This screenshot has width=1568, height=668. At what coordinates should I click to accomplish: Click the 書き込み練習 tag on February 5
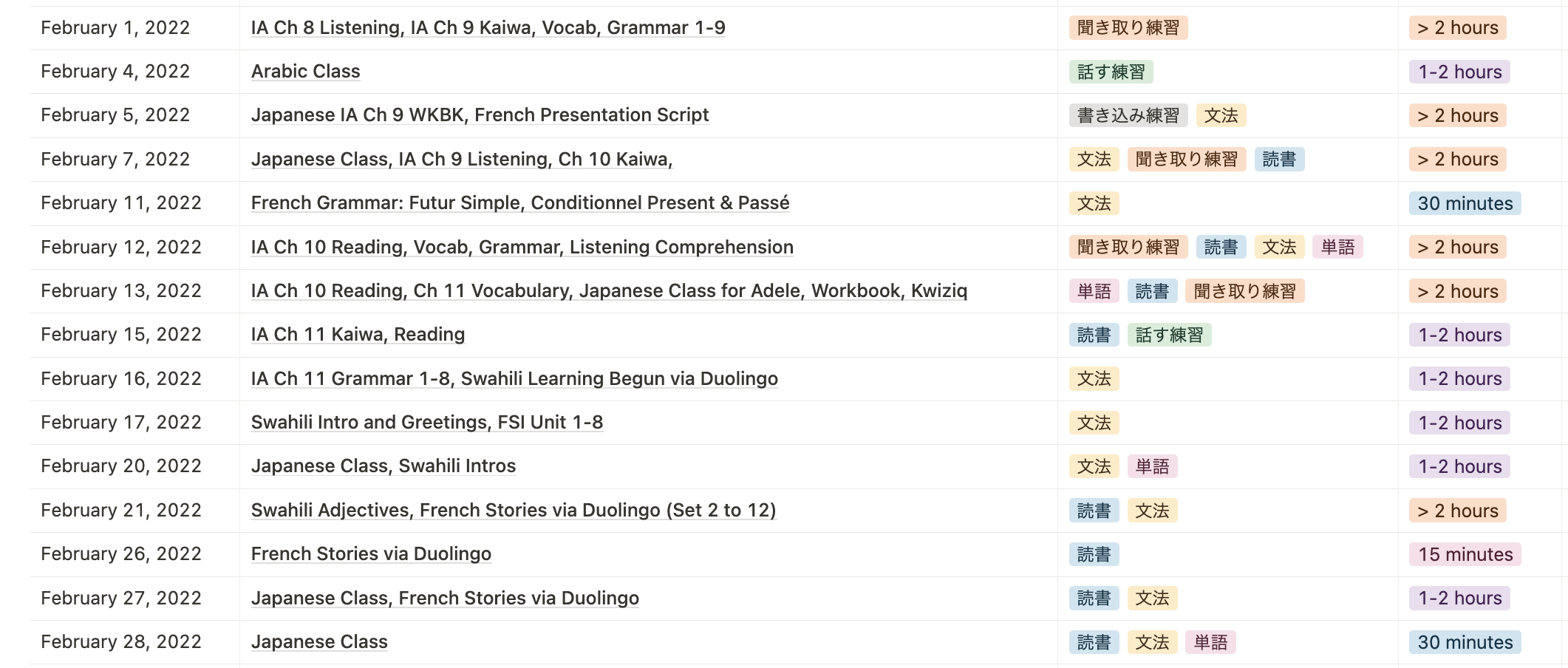pos(1128,116)
